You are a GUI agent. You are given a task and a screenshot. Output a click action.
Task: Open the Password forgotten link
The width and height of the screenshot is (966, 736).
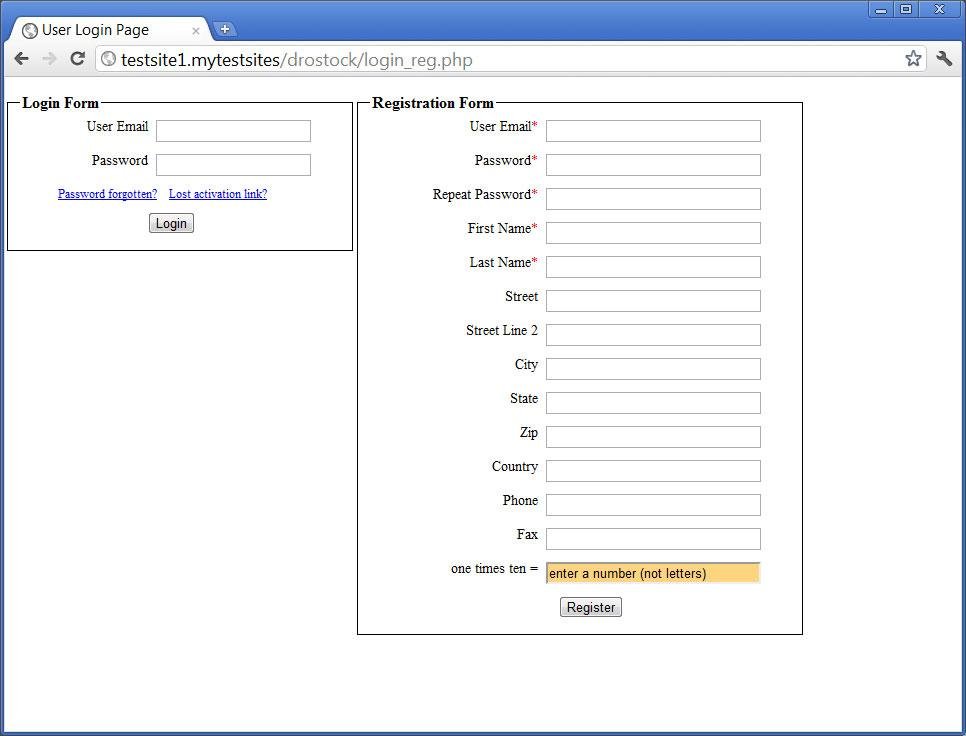coord(107,193)
